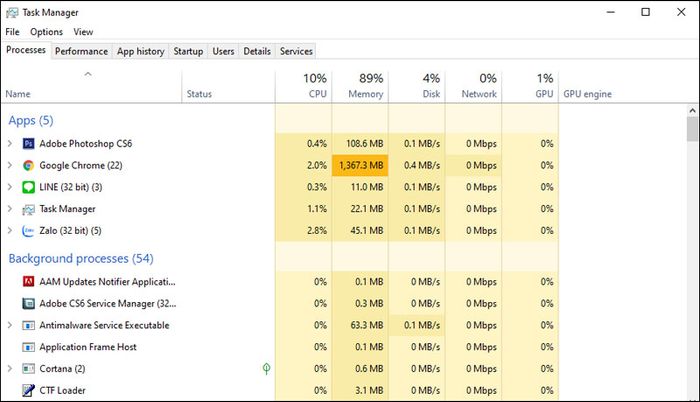Expand the Cortana process group
This screenshot has height=402, width=700.
[10, 368]
